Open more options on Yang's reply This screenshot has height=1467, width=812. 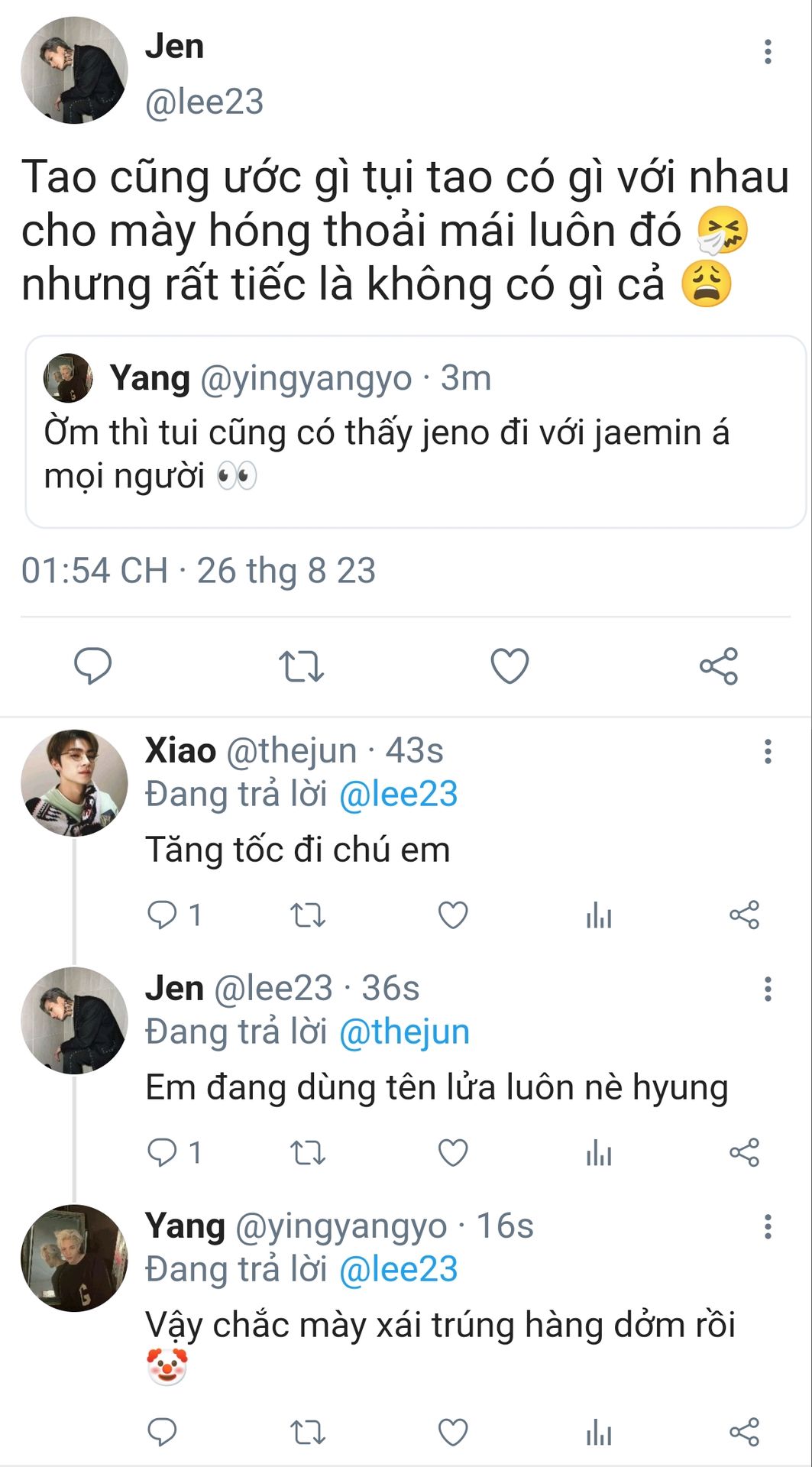click(x=768, y=1226)
